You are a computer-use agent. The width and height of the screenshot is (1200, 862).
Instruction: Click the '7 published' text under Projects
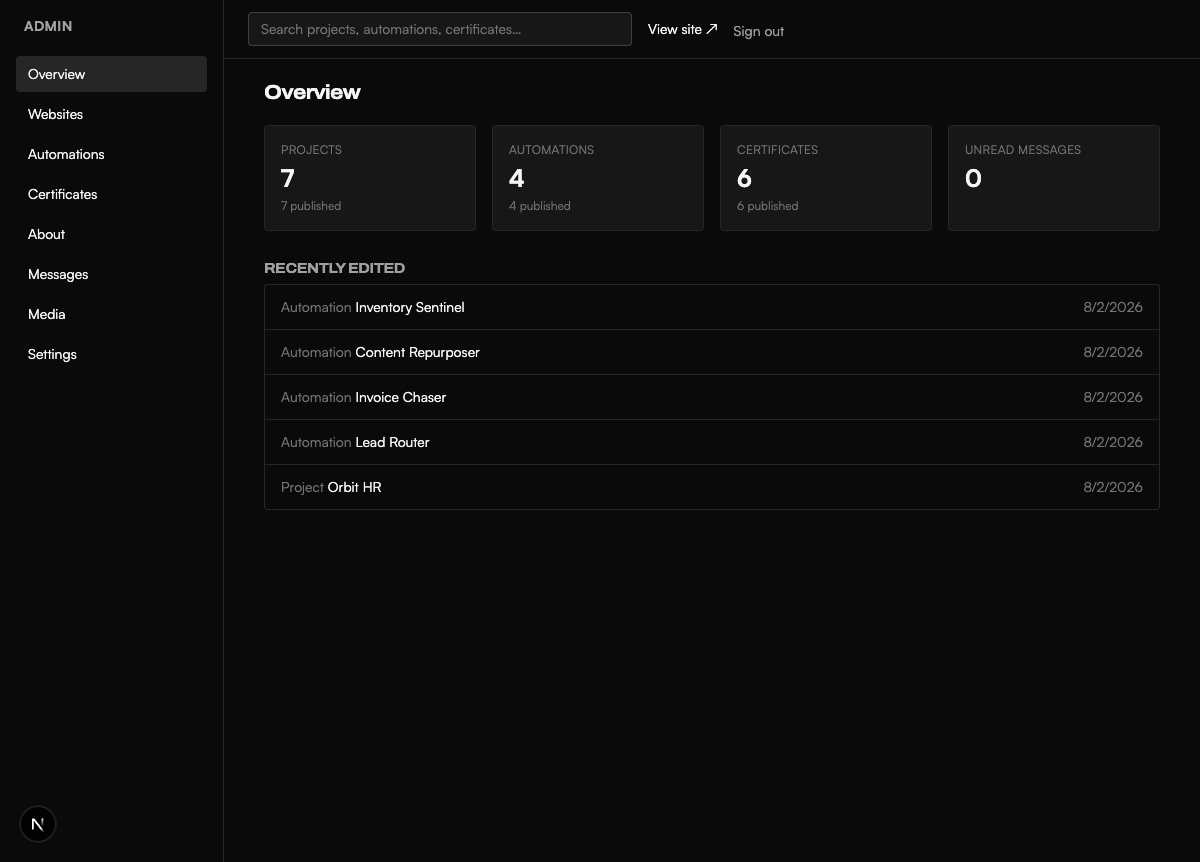(x=311, y=206)
